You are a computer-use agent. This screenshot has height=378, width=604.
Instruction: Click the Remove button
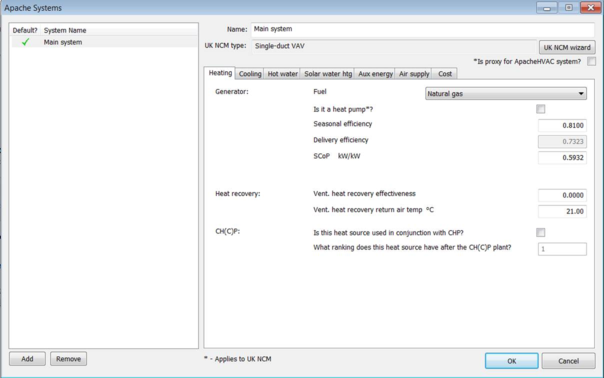click(x=69, y=359)
